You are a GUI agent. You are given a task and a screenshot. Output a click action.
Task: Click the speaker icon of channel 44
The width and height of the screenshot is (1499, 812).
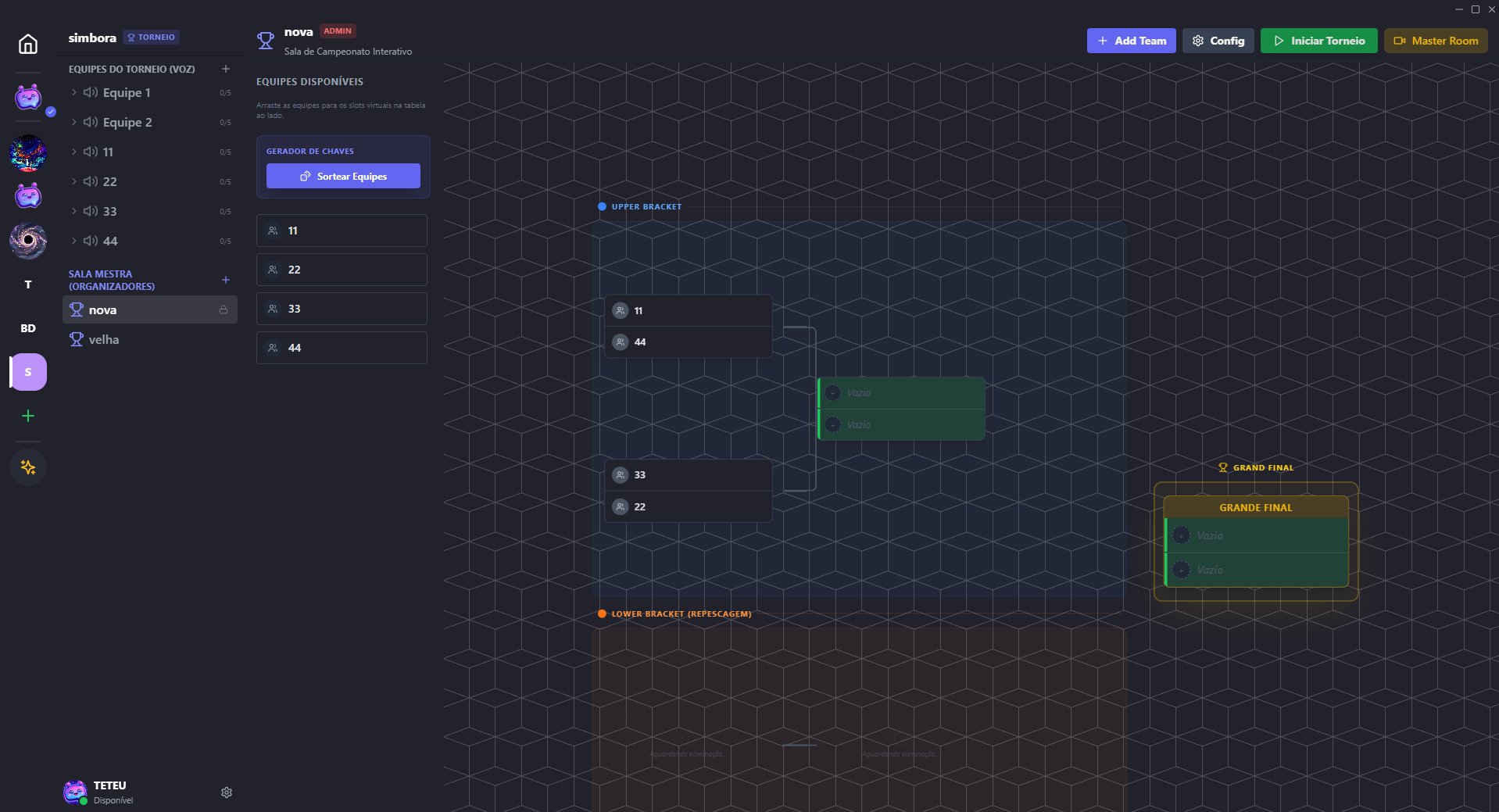(91, 241)
